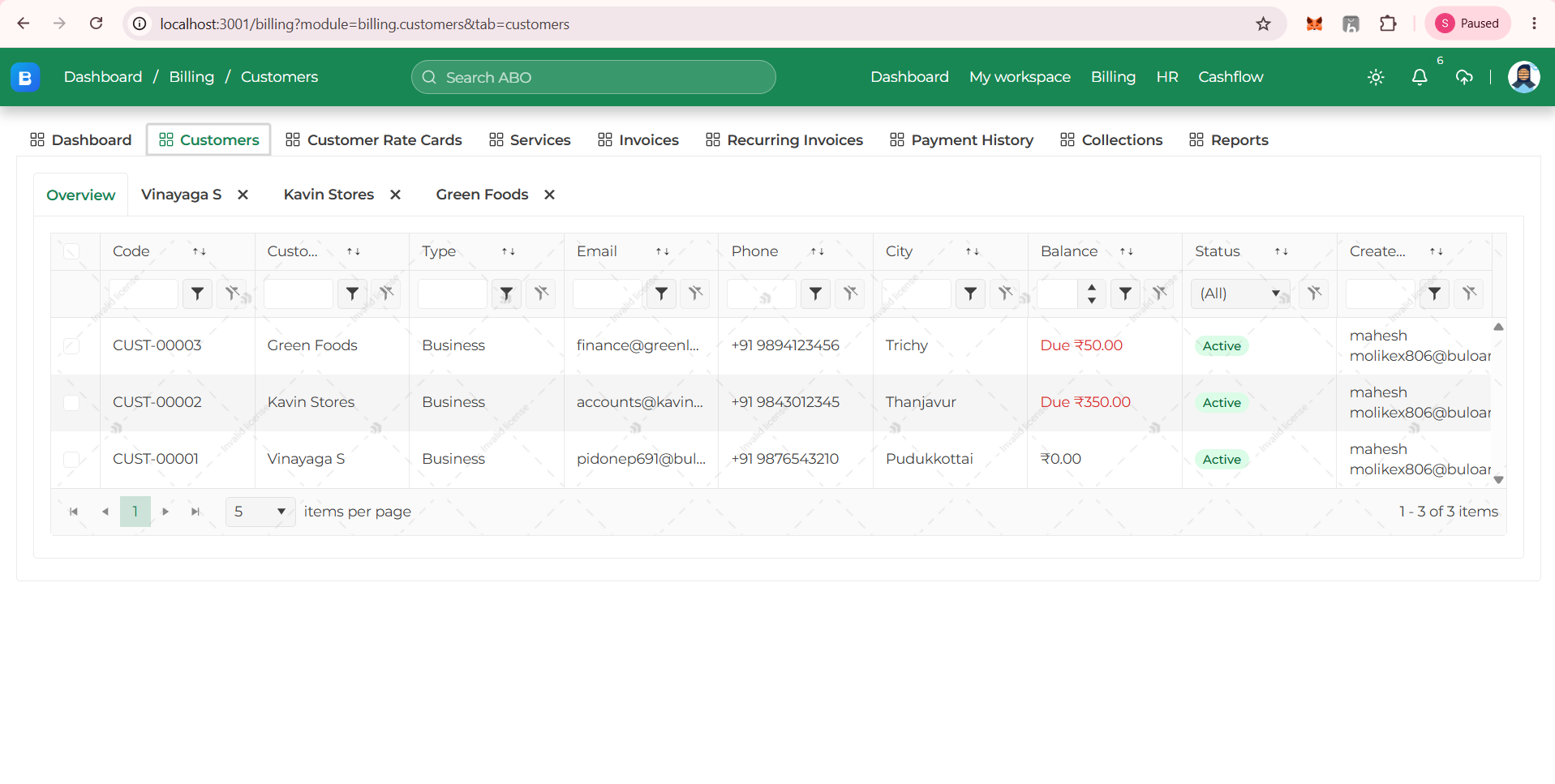Open the items per page dropdown

point(260,512)
